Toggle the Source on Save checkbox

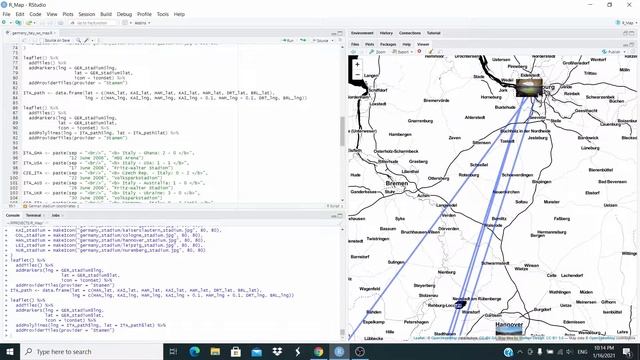click(x=42, y=40)
